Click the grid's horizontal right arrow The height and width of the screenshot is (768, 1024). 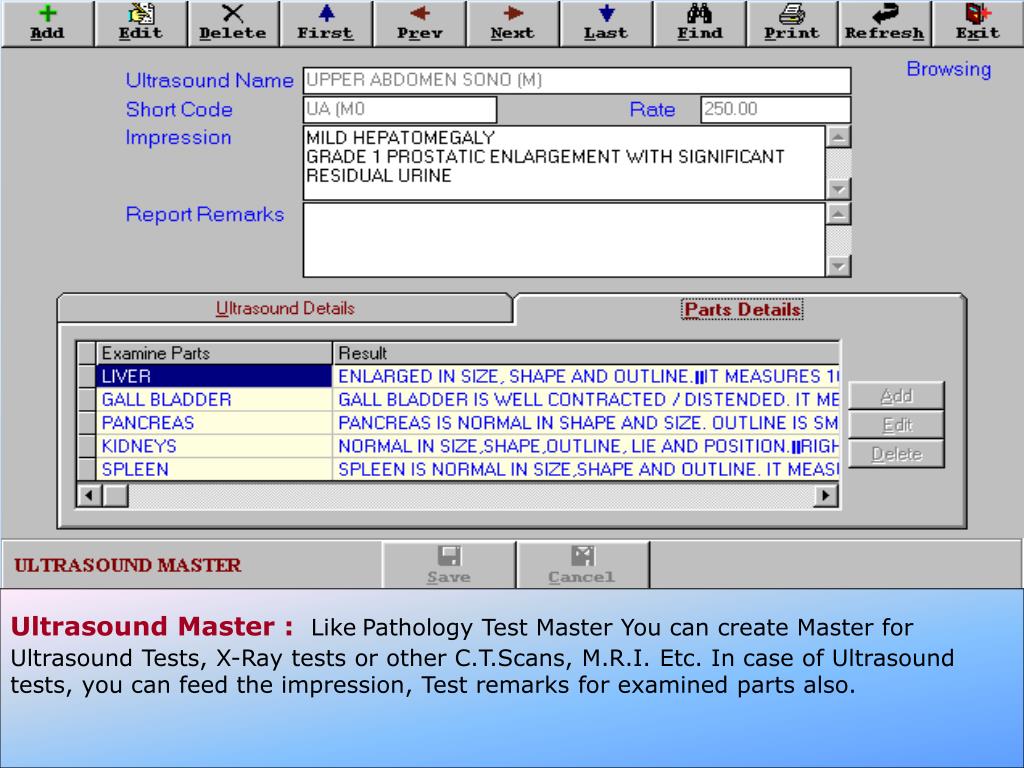(x=826, y=496)
